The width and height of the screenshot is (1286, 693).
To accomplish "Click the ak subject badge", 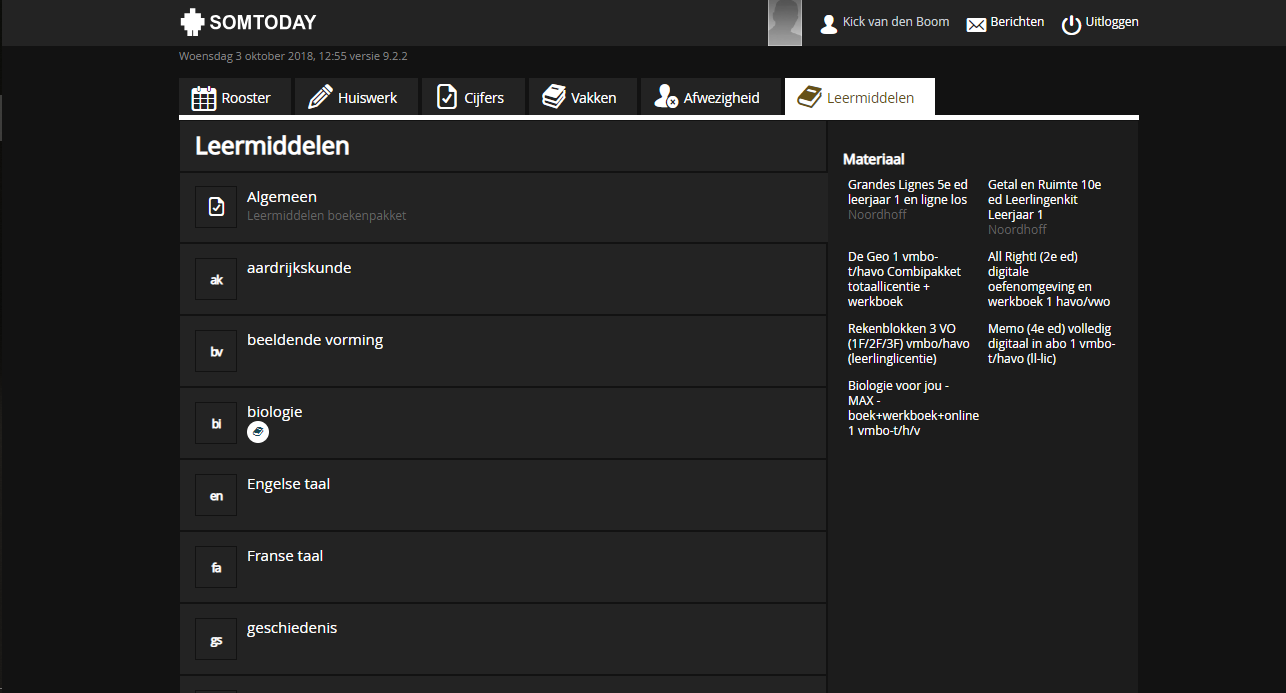I will tap(216, 279).
